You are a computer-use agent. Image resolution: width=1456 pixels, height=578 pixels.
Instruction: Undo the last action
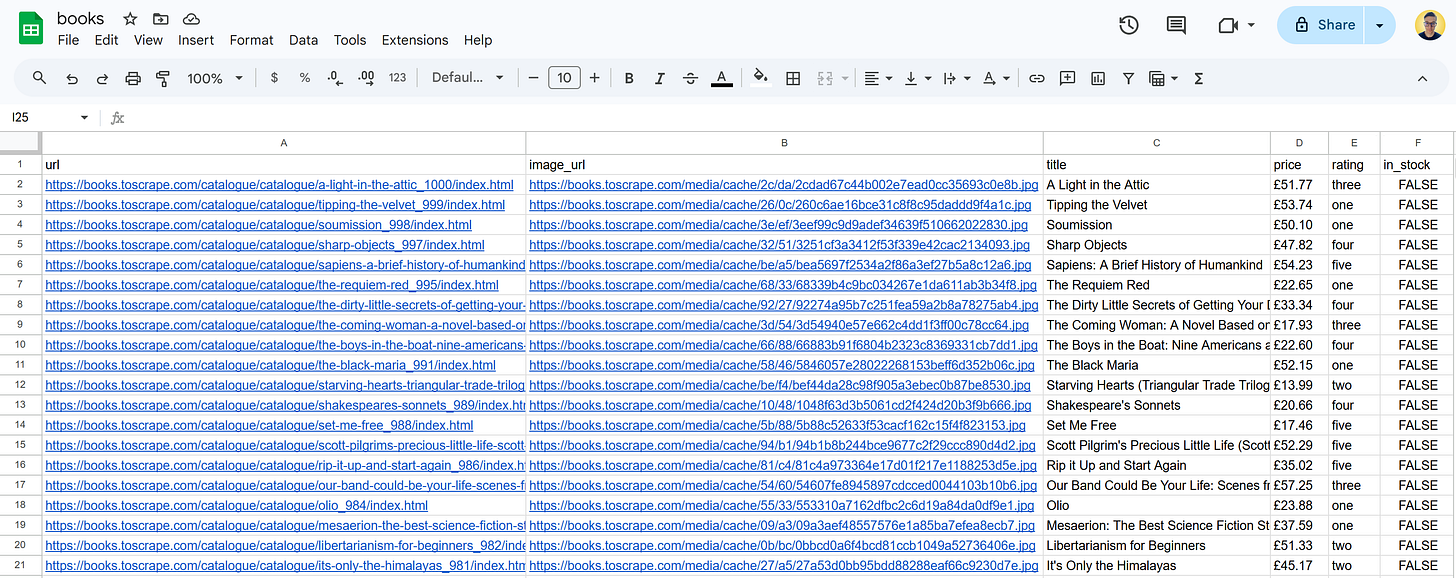(x=71, y=78)
